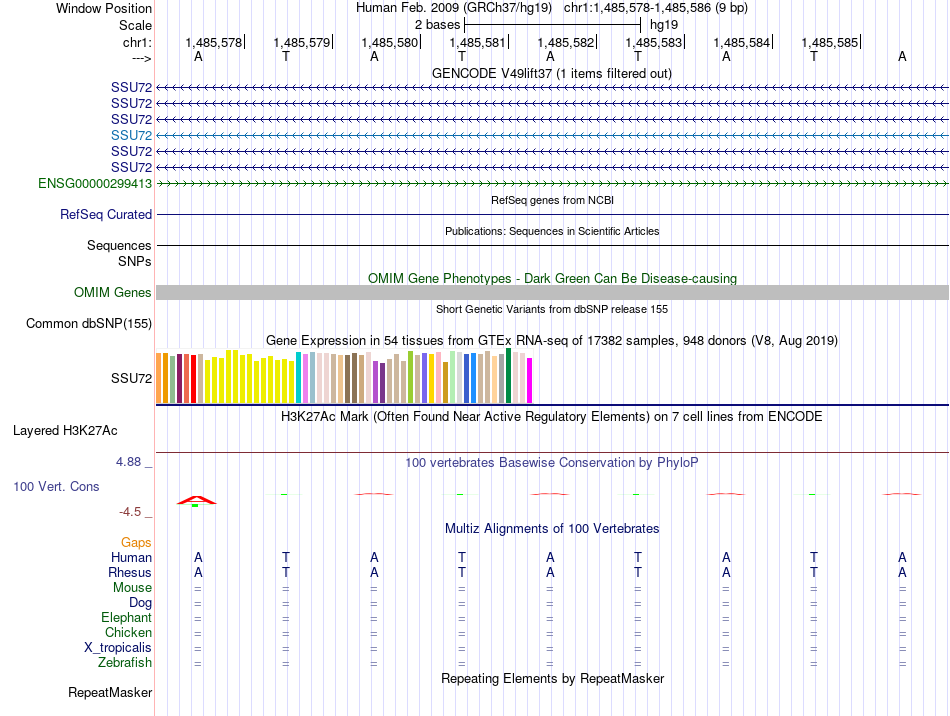
Task: Click GENCODE V49lift37 track title
Action: (x=552, y=74)
